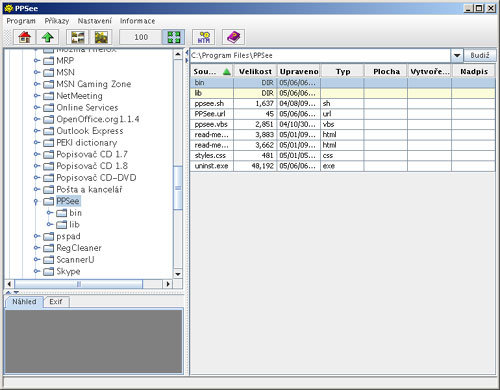Expand the bin subfolder node in tree
The width and height of the screenshot is (500, 390).
click(50, 213)
